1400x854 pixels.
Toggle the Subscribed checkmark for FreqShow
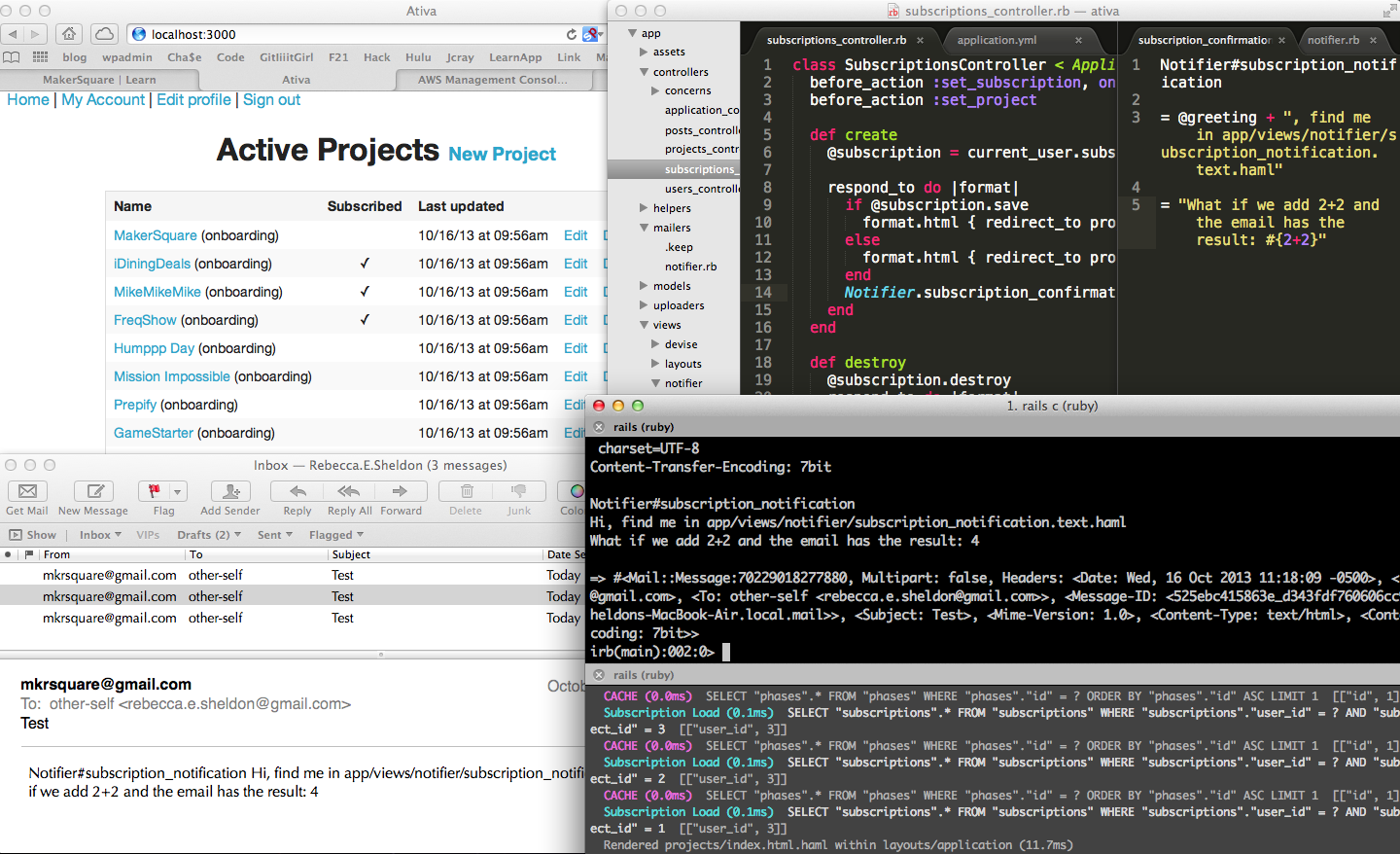[365, 320]
